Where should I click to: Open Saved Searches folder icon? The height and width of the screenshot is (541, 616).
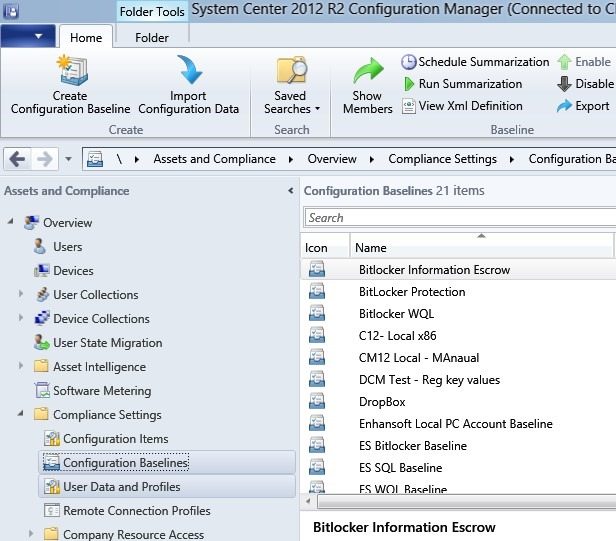(x=291, y=70)
